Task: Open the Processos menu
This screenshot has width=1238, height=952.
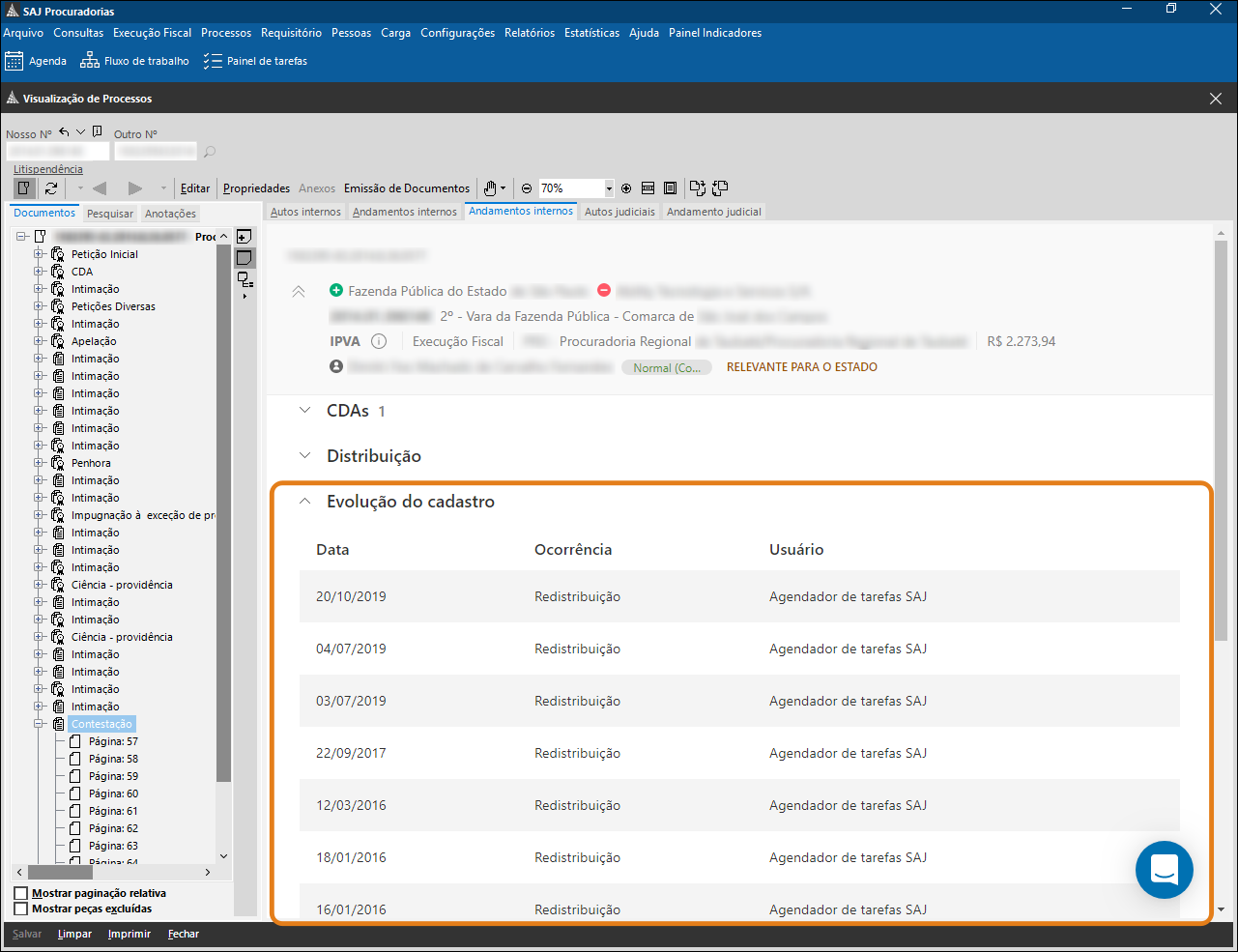Action: coord(226,33)
